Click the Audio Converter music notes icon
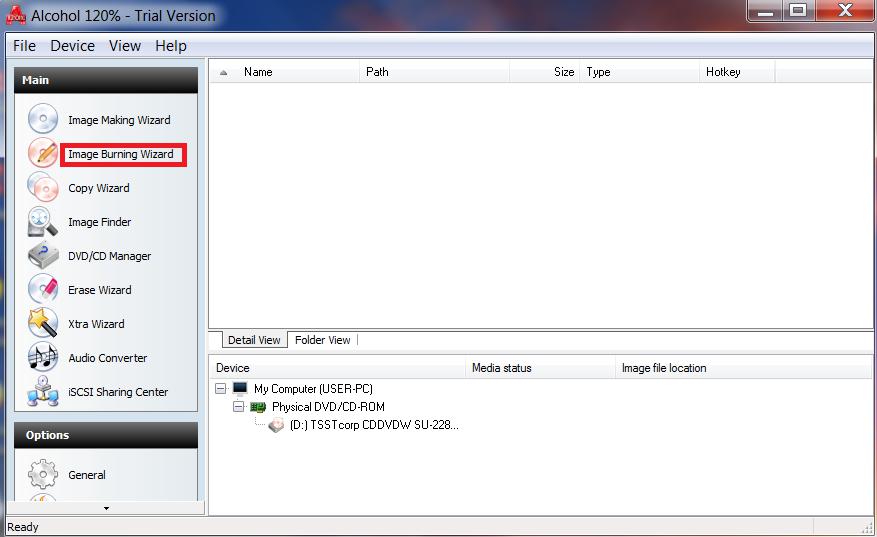 pos(43,357)
